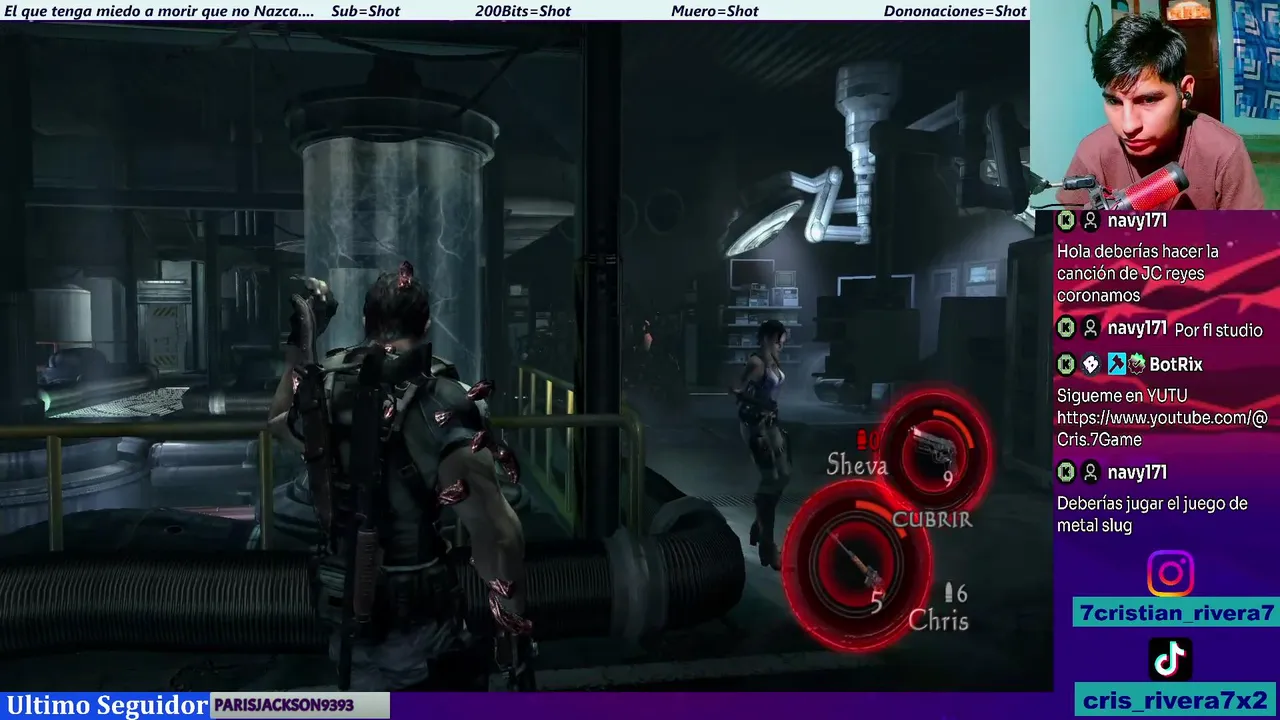This screenshot has height=720, width=1280.
Task: Click Instagram handle 7cristian_rivera7
Action: pos(1177,613)
